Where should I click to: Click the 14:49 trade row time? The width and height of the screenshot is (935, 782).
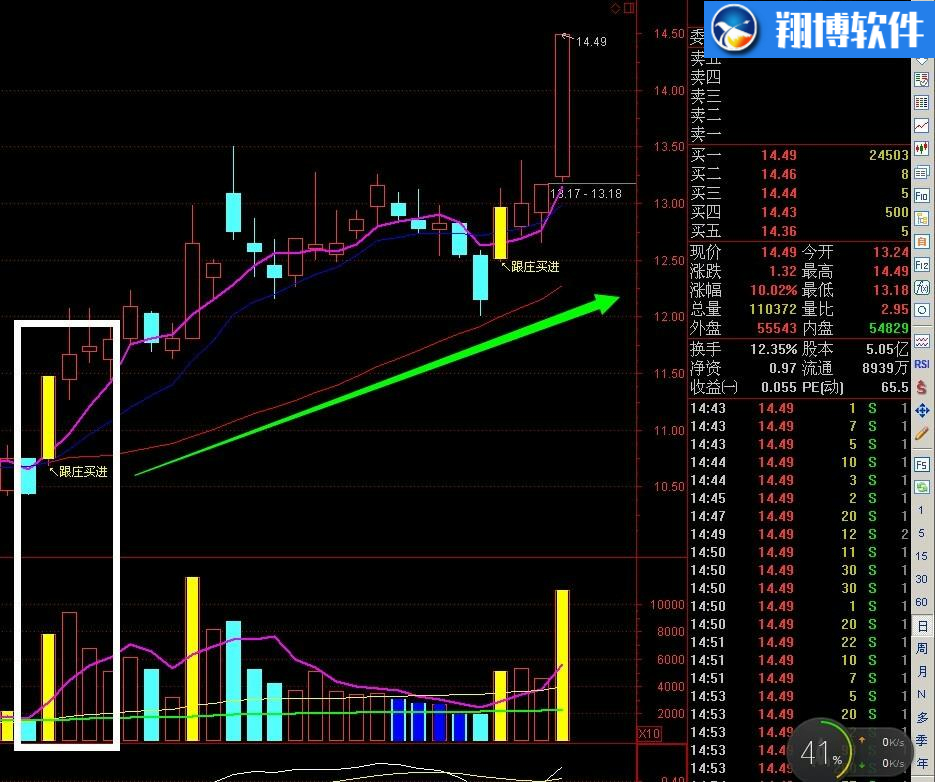point(708,534)
